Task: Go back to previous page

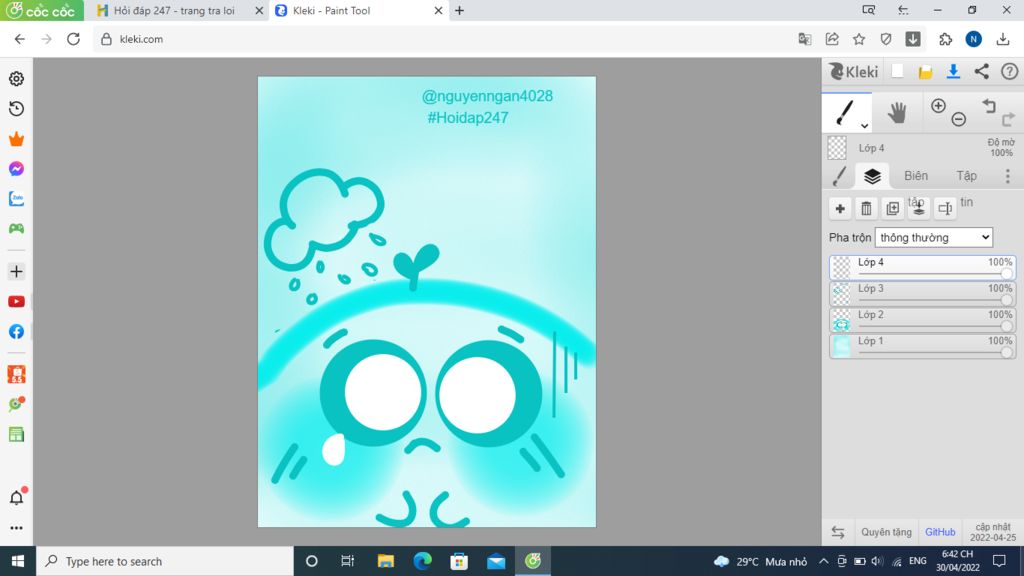Action: tap(20, 39)
